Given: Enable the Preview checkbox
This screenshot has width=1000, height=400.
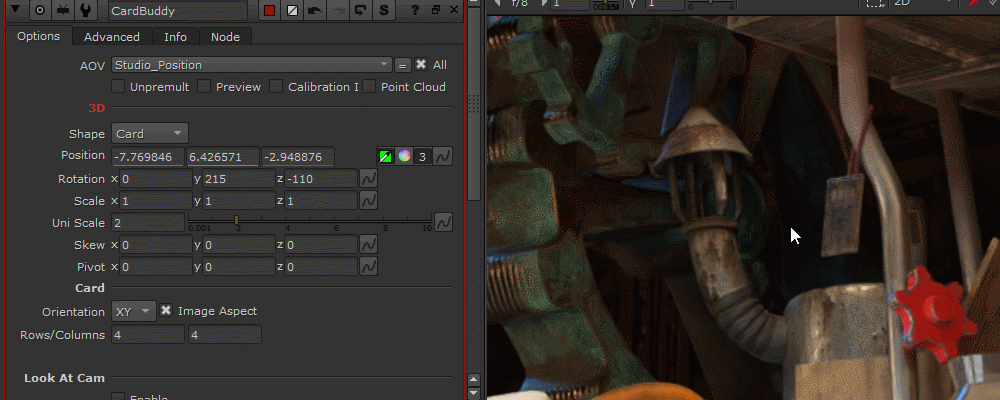Looking at the screenshot, I should (205, 87).
